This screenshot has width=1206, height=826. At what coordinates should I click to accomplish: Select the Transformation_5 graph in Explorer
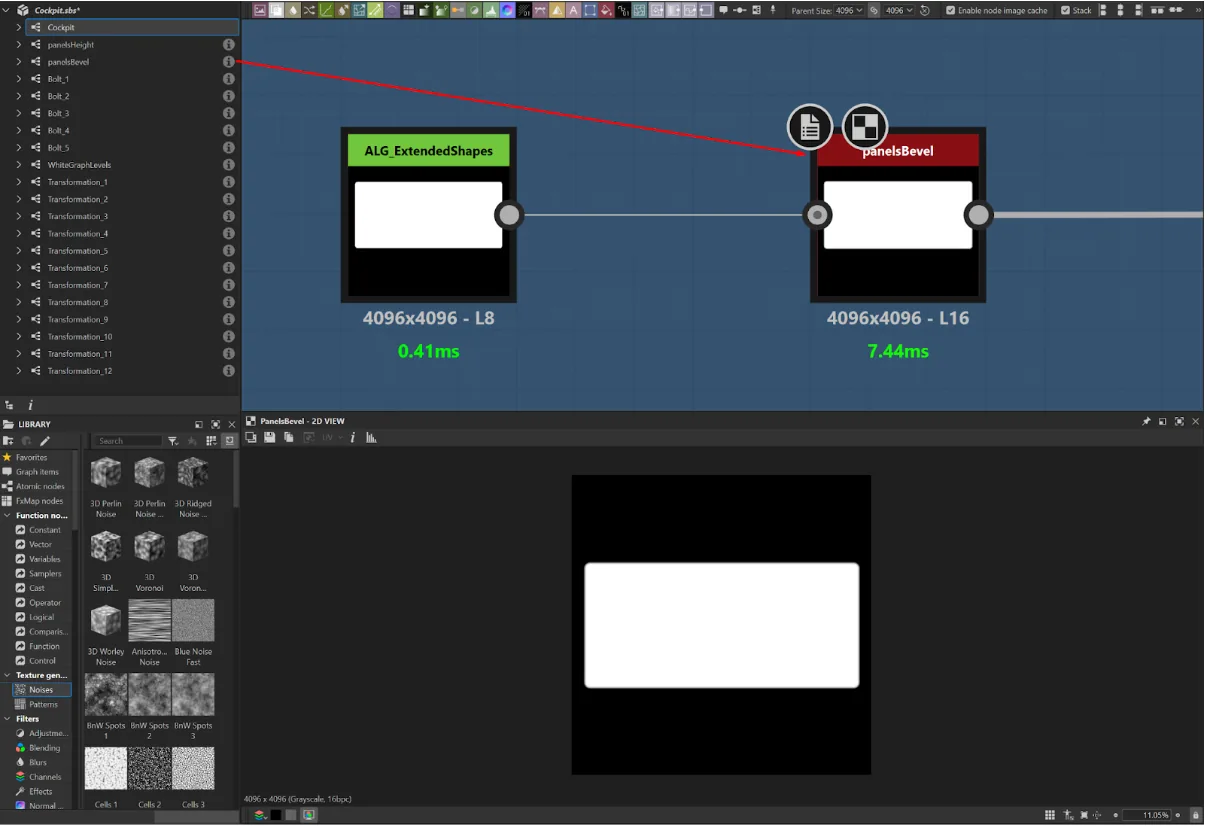[78, 251]
